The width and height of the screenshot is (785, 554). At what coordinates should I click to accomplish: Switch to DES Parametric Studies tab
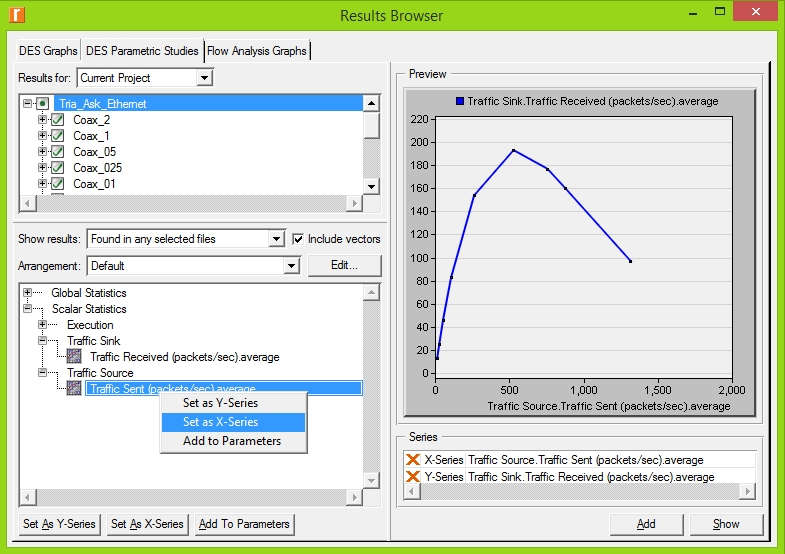(142, 51)
